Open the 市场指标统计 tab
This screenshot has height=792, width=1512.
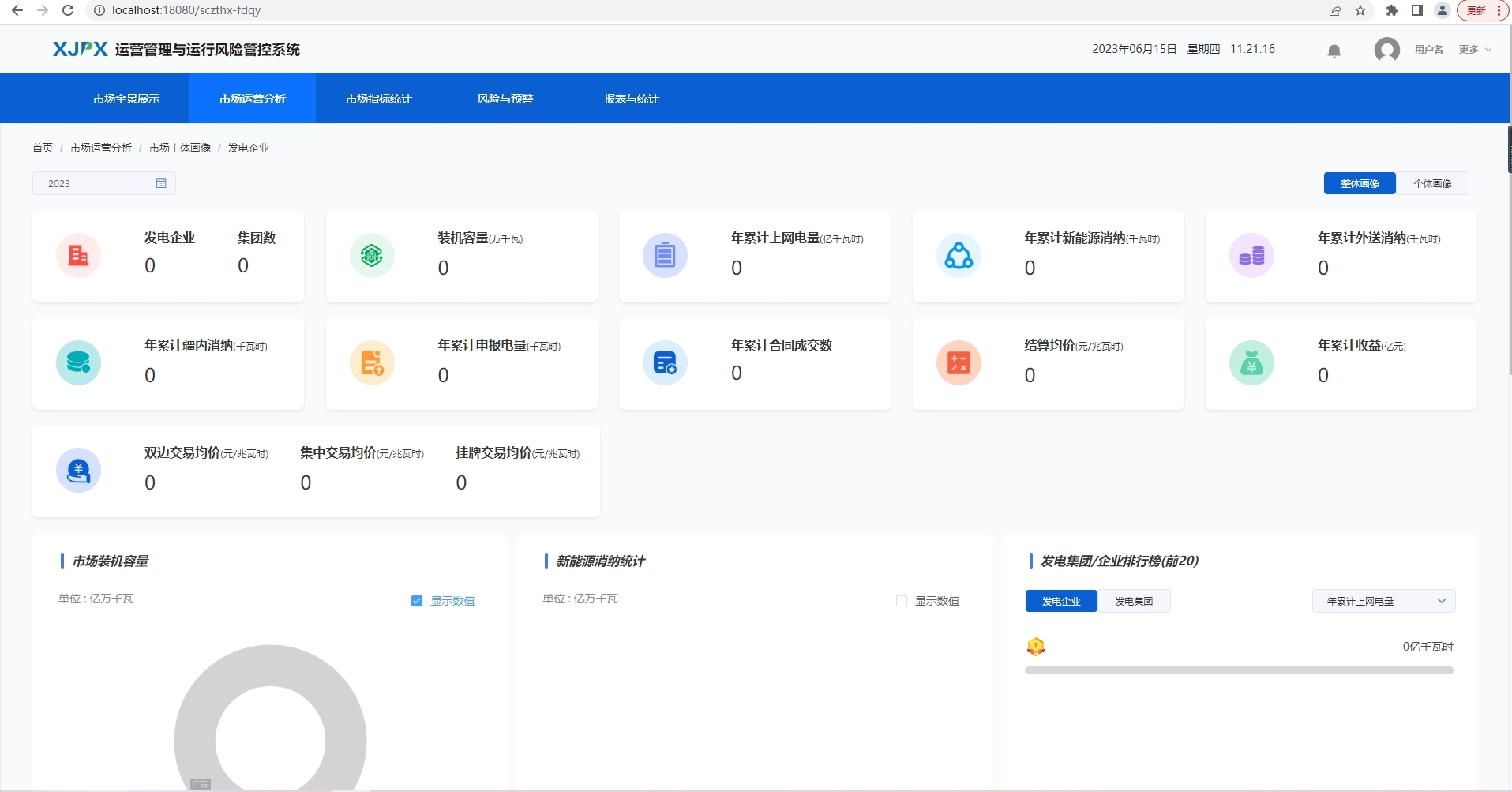(379, 99)
